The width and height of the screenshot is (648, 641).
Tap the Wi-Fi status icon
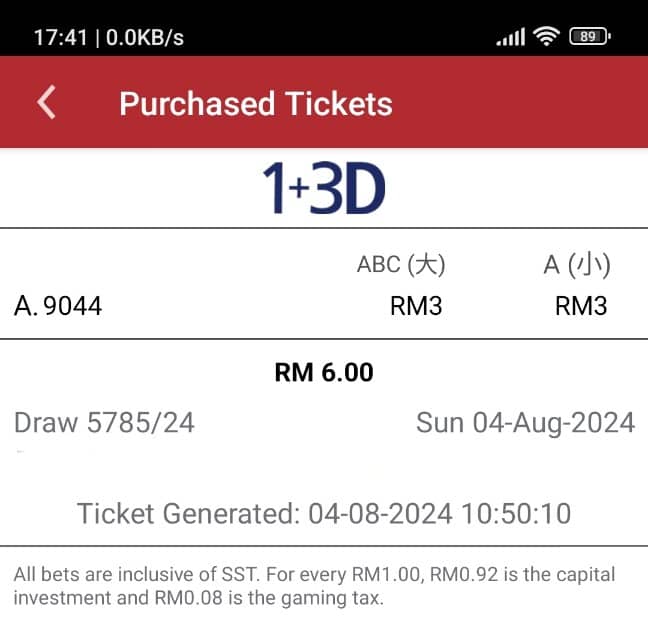(x=546, y=36)
